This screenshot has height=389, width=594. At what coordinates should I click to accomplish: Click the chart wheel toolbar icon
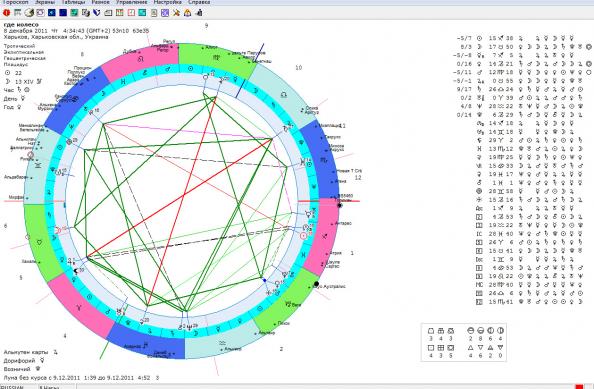click(41, 13)
